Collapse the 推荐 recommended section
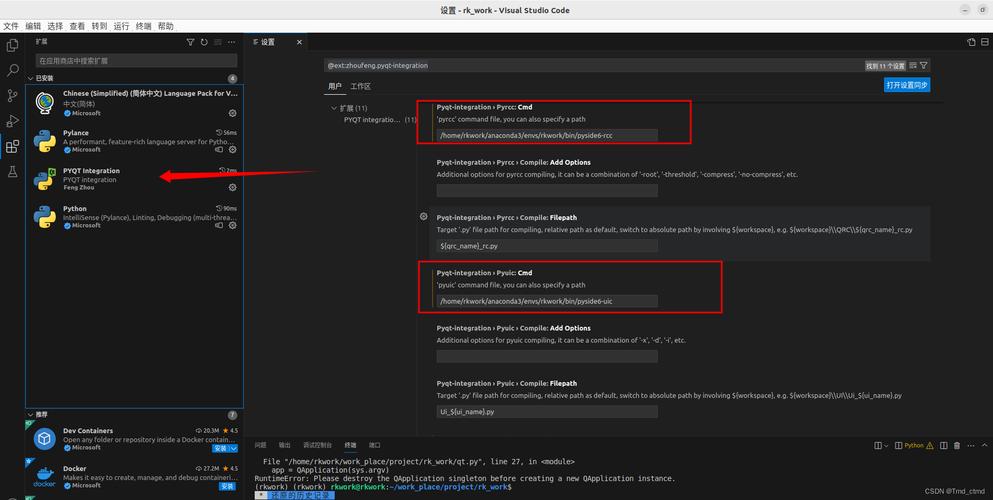 click(x=30, y=415)
